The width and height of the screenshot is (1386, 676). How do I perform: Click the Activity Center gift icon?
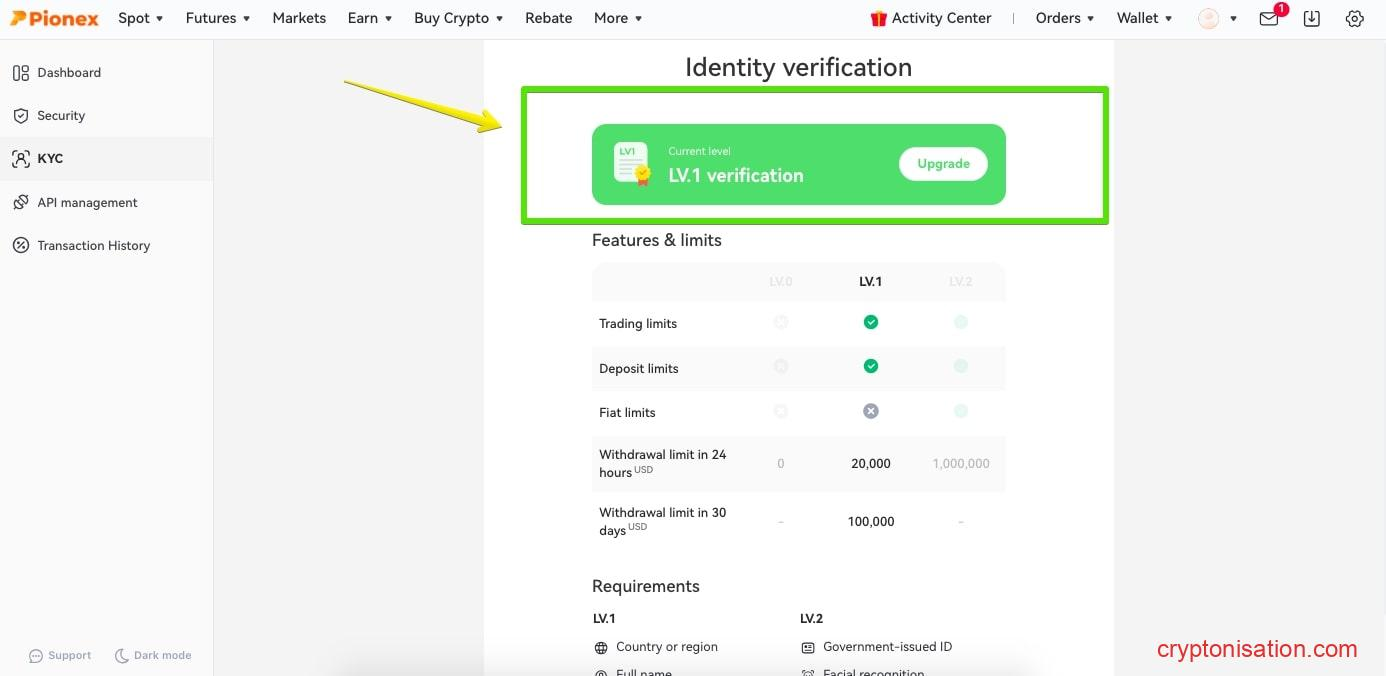879,18
